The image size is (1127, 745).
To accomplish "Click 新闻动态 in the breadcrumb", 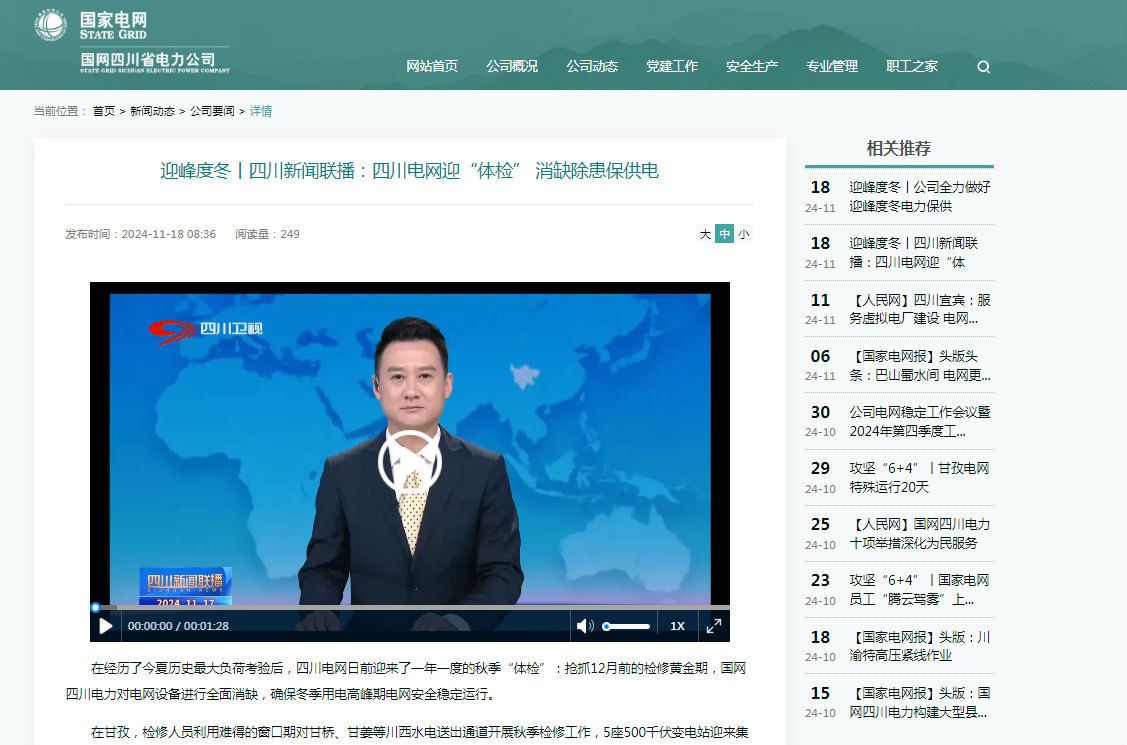I will coord(152,111).
